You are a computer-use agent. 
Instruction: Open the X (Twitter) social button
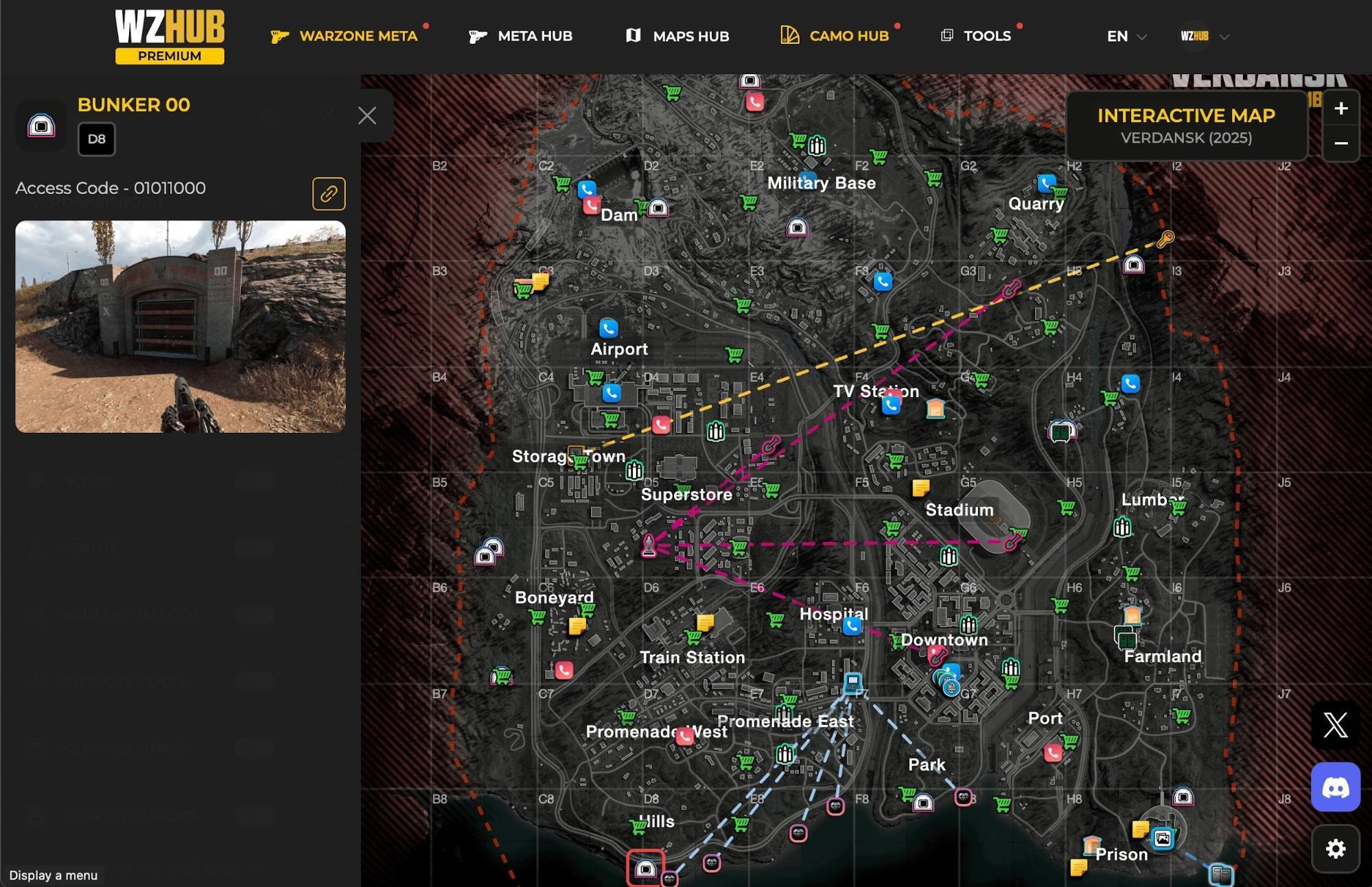pyautogui.click(x=1335, y=724)
